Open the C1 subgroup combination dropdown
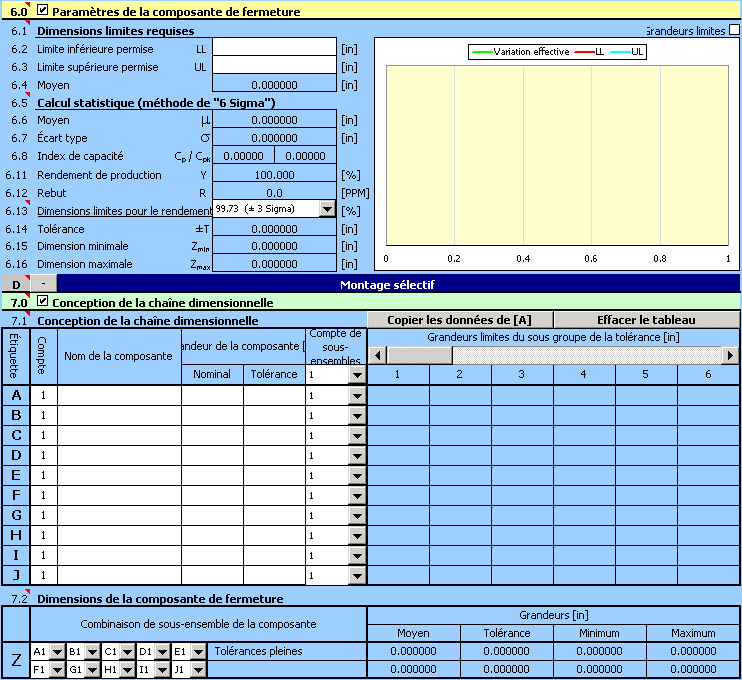This screenshot has height=680, width=742. tap(127, 652)
